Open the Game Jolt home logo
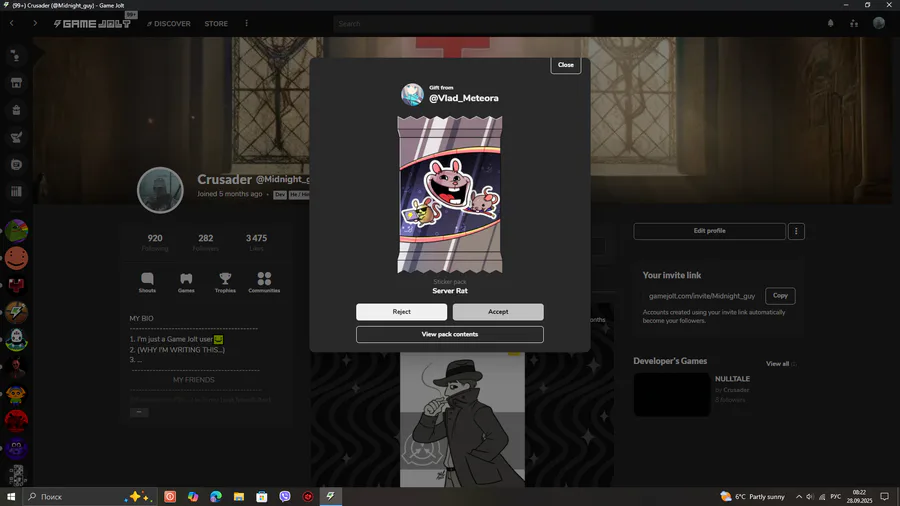The height and width of the screenshot is (506, 900). [x=92, y=24]
